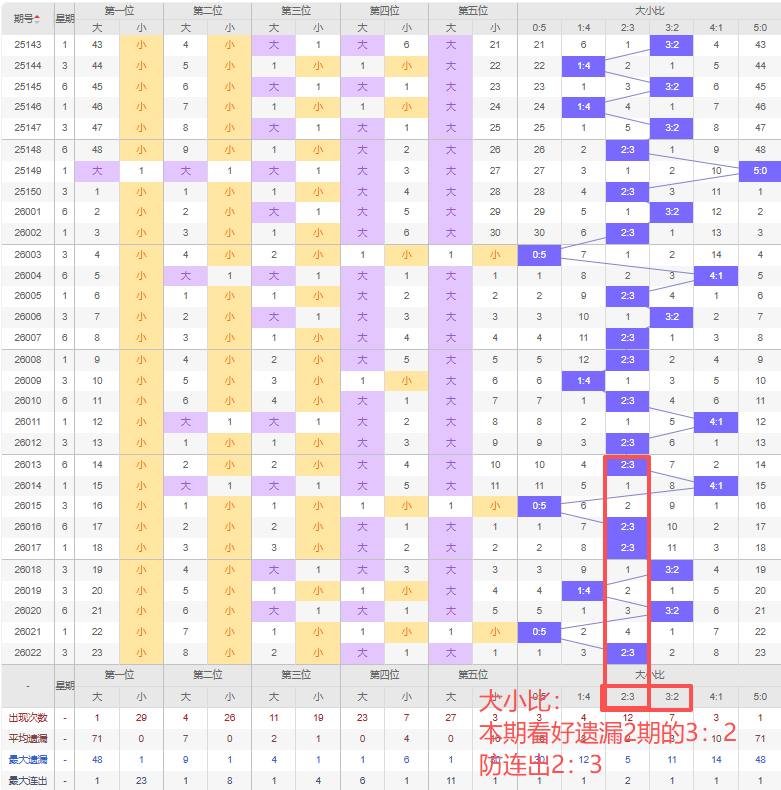The height and width of the screenshot is (790, 781).
Task: Select period row 25150
Action: pos(391,191)
